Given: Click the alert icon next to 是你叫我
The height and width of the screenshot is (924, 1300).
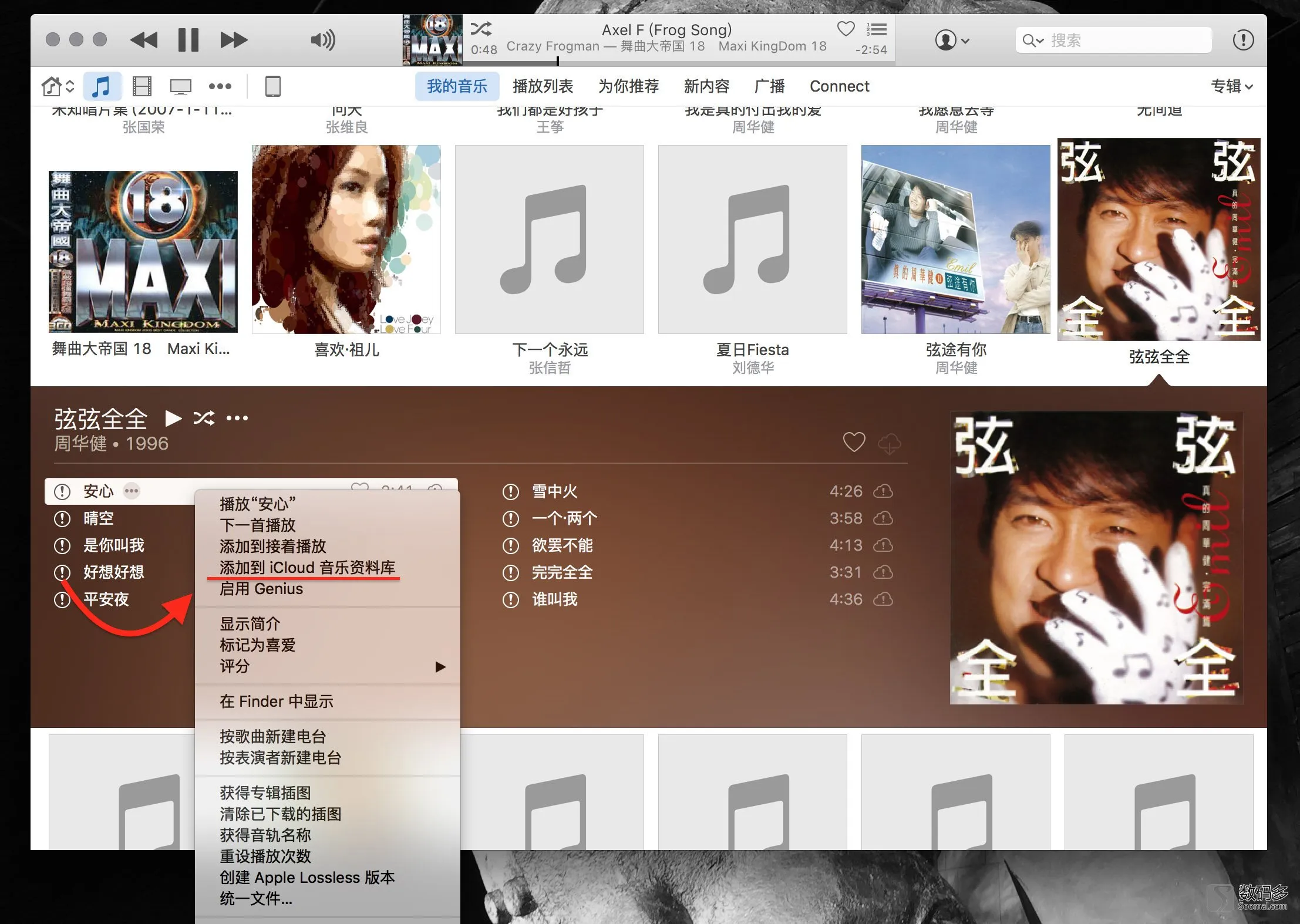Looking at the screenshot, I should pos(62,545).
